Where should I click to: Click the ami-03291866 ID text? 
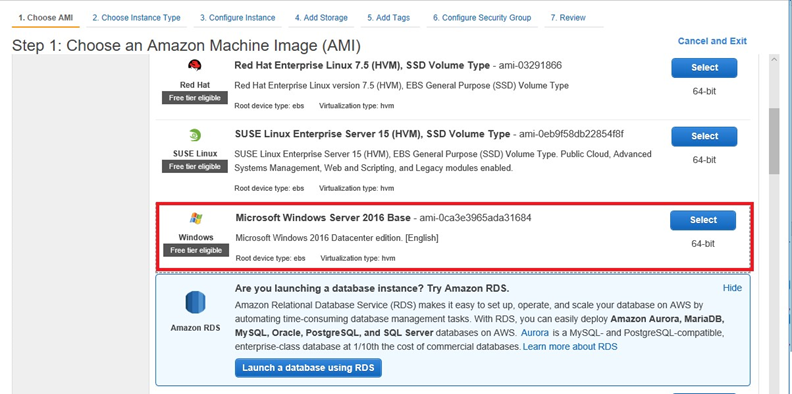(530, 66)
